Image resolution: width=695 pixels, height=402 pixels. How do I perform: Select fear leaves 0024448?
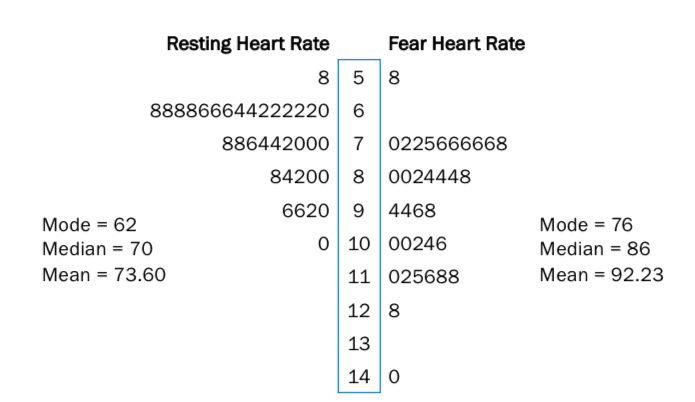(430, 177)
